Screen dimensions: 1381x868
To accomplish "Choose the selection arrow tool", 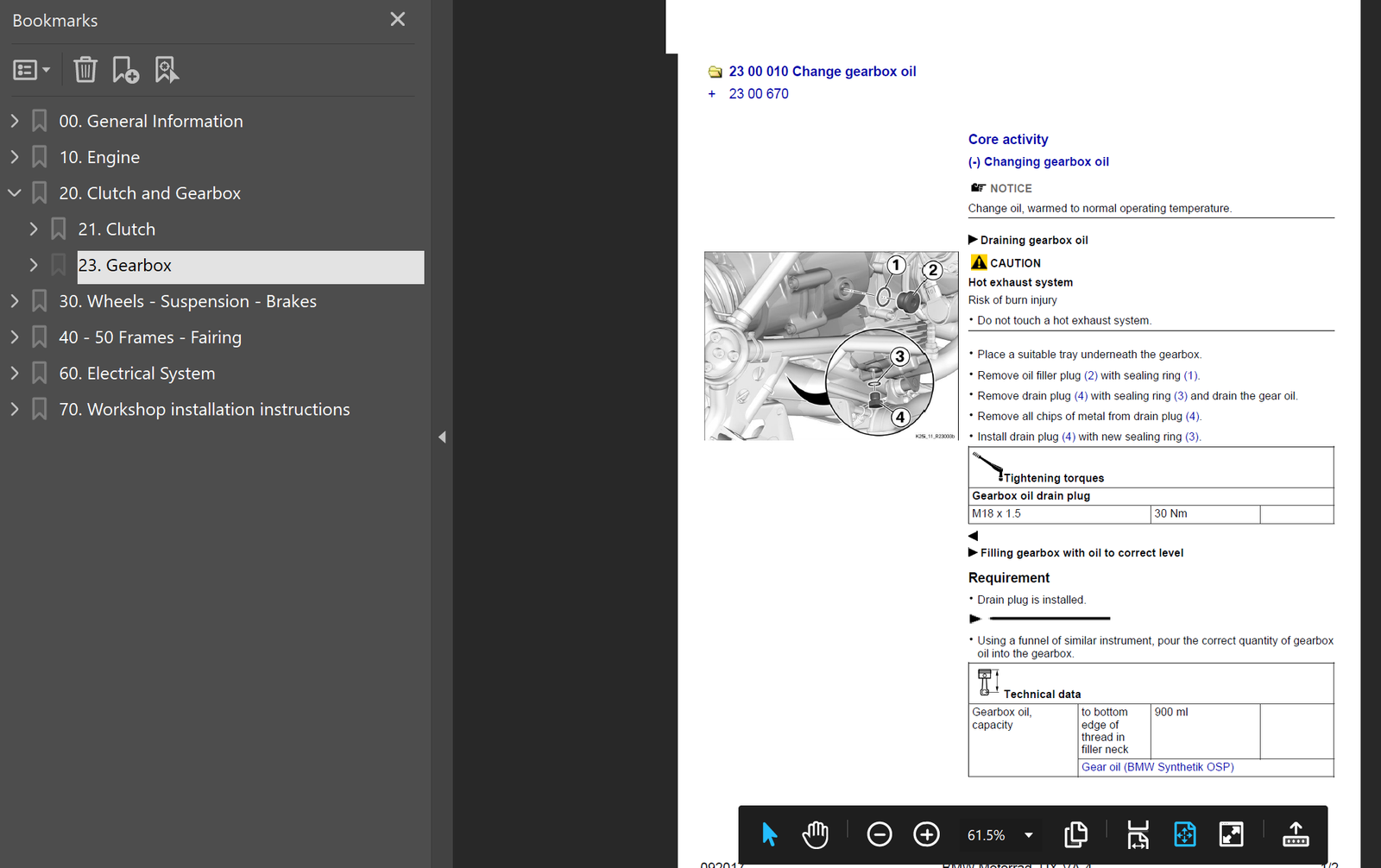I will click(769, 834).
